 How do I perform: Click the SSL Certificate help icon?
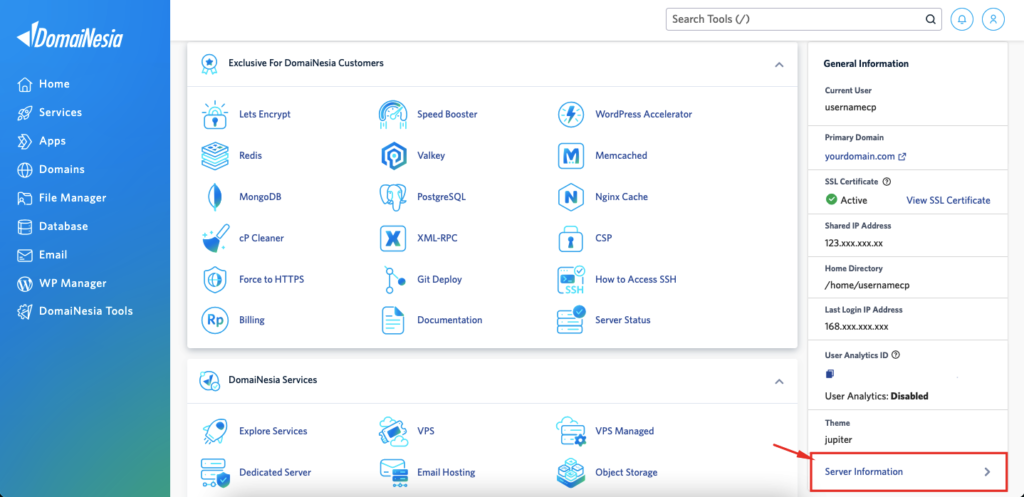(886, 182)
